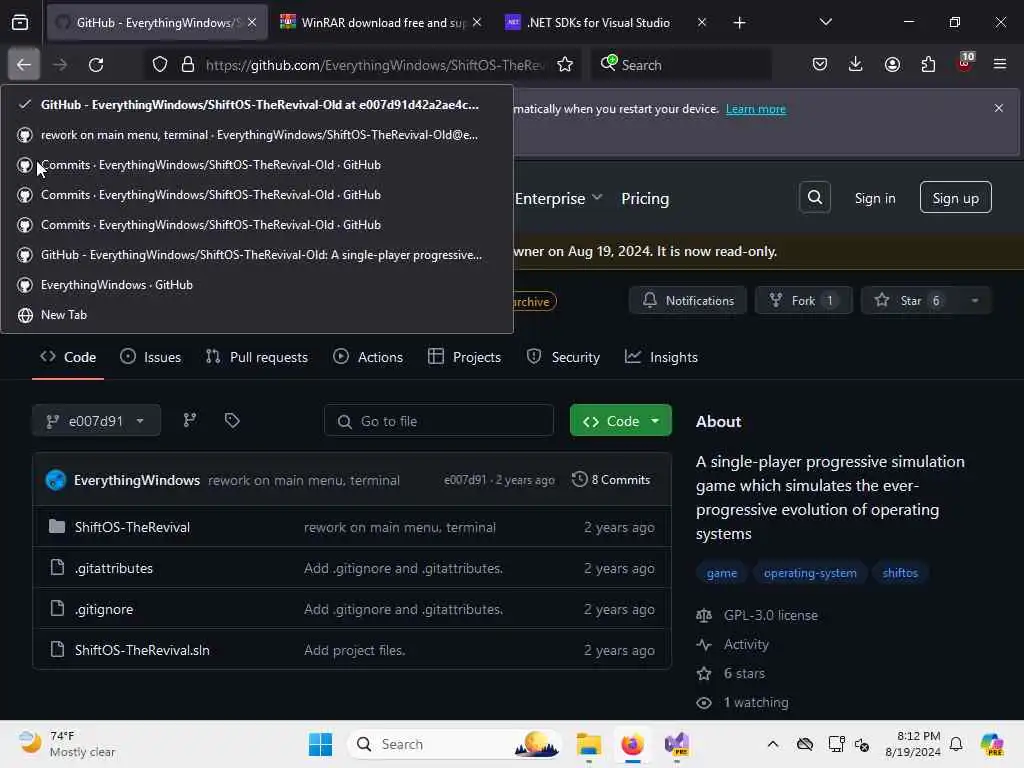Click the Sign in link
This screenshot has height=768, width=1024.
point(875,199)
